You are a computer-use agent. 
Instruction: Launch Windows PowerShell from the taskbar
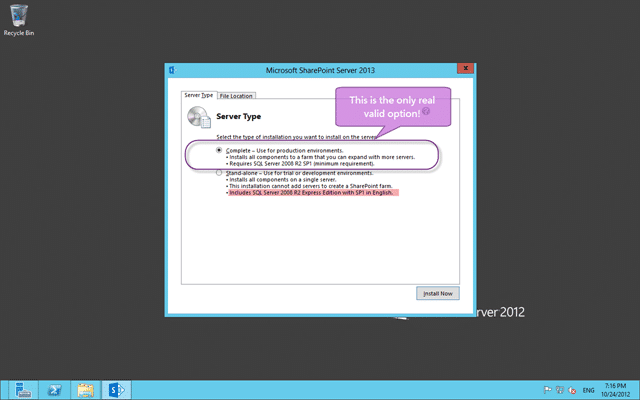point(54,390)
